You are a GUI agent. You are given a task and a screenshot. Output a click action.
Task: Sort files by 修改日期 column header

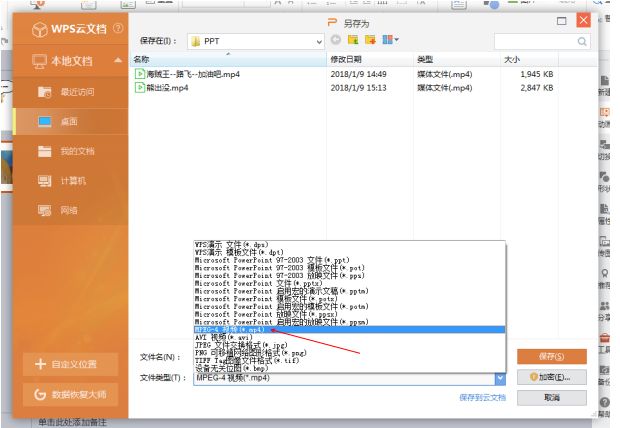pyautogui.click(x=370, y=59)
